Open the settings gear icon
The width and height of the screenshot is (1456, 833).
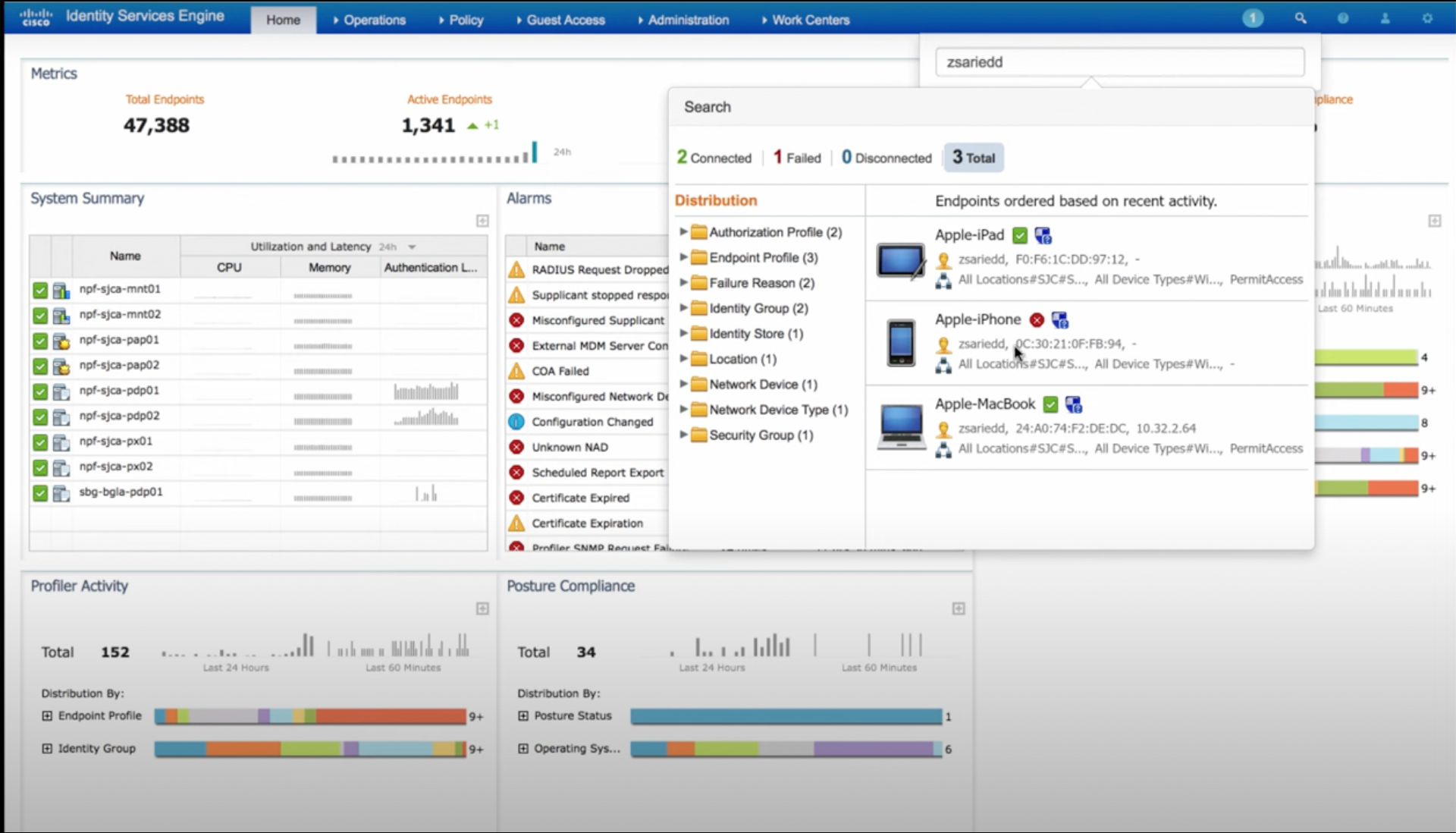point(1427,18)
